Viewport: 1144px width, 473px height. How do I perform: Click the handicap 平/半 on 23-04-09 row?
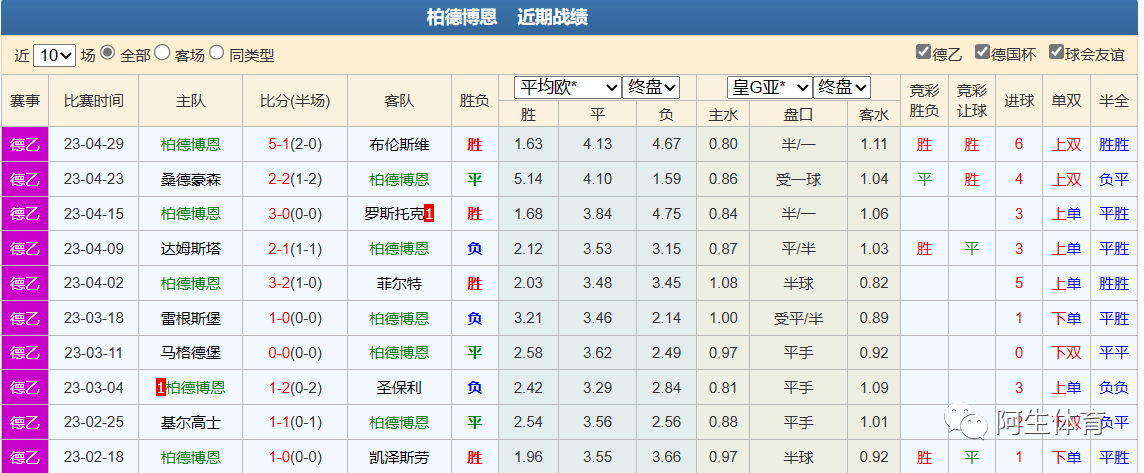798,249
